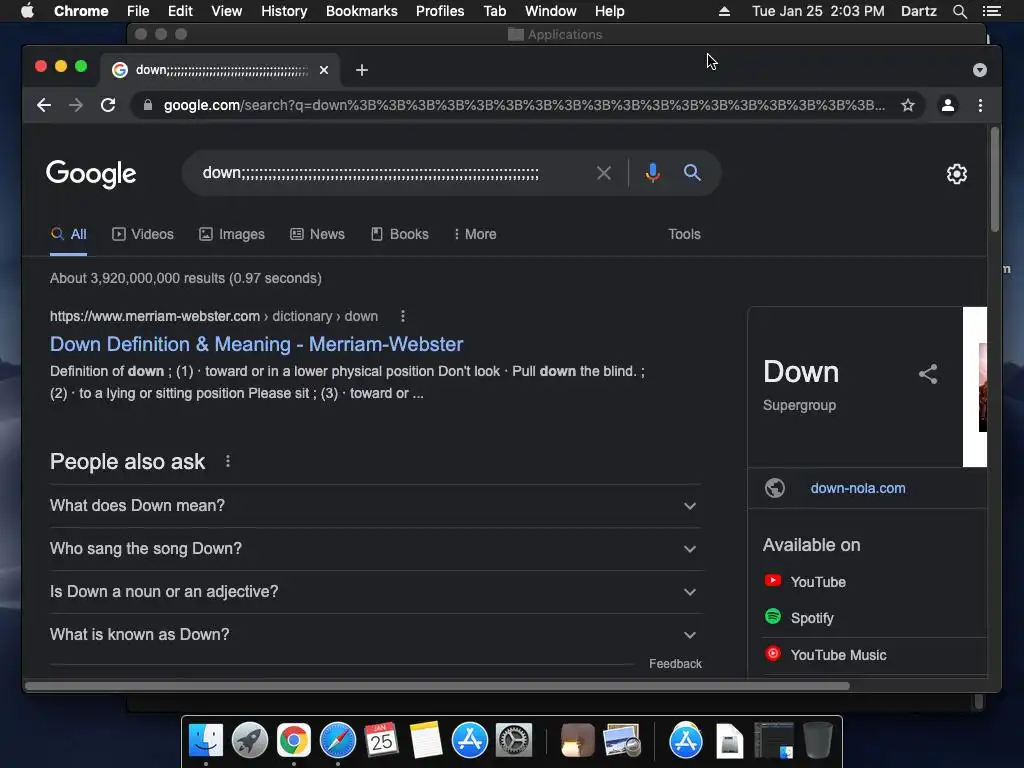Open Launchpad from the Dock

pos(249,741)
